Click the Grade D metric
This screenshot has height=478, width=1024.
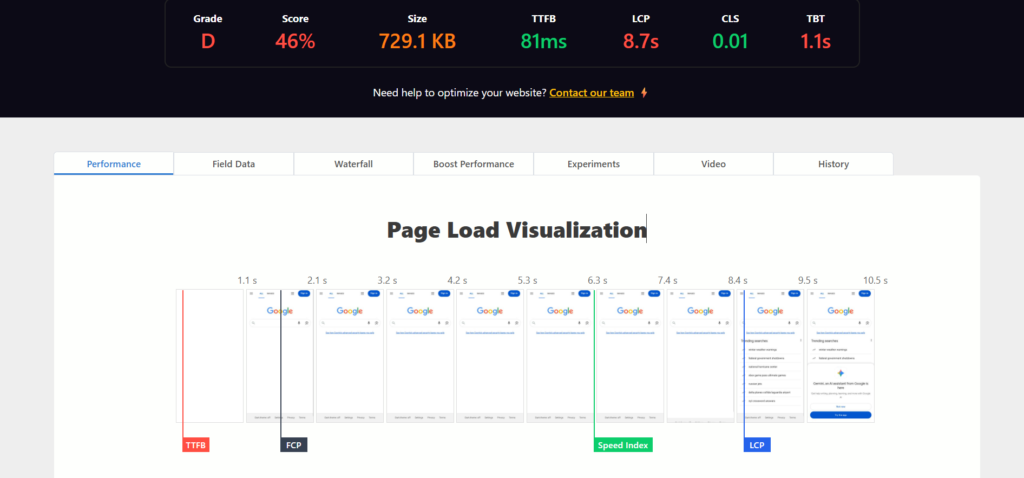pyautogui.click(x=208, y=41)
